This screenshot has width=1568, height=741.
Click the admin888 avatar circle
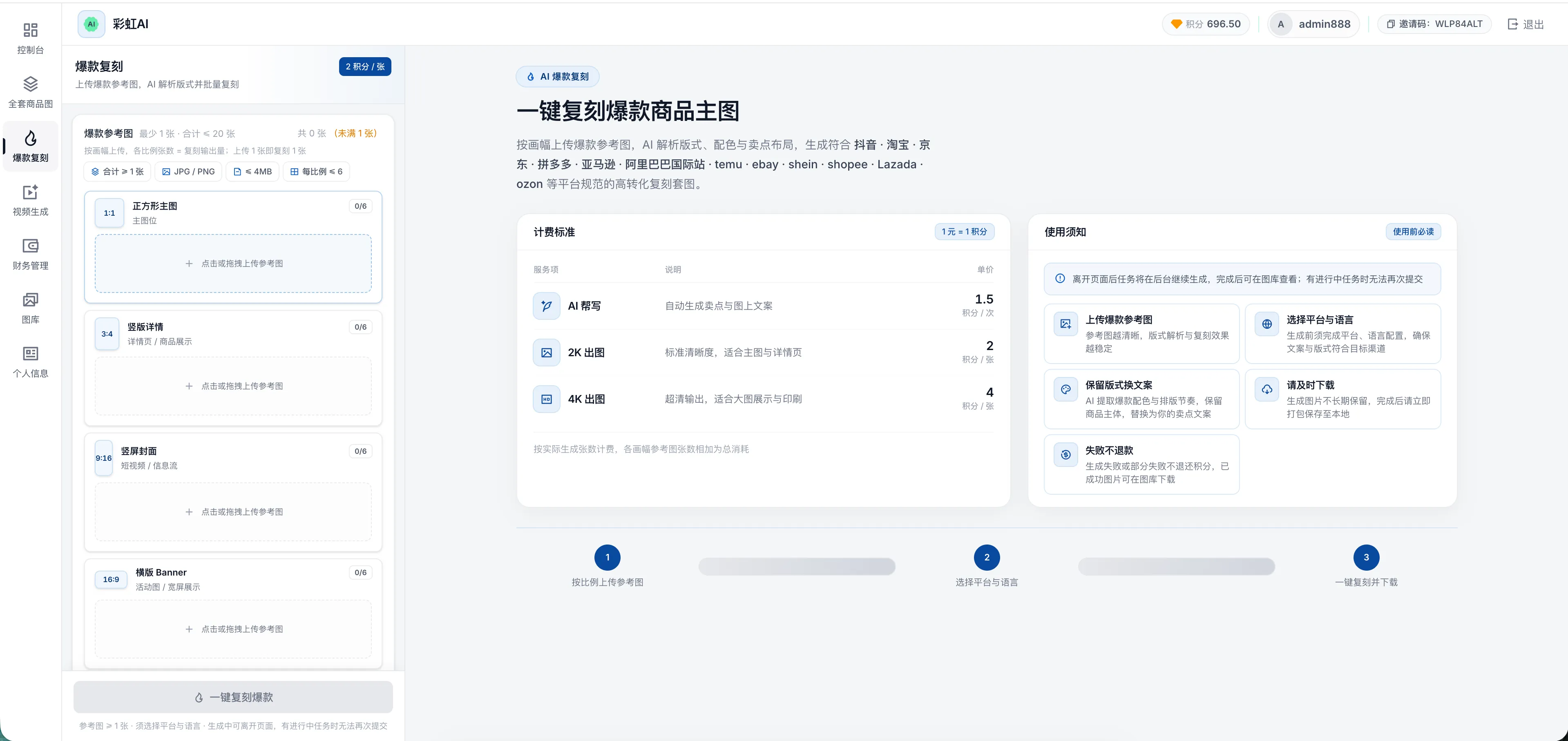(1281, 25)
